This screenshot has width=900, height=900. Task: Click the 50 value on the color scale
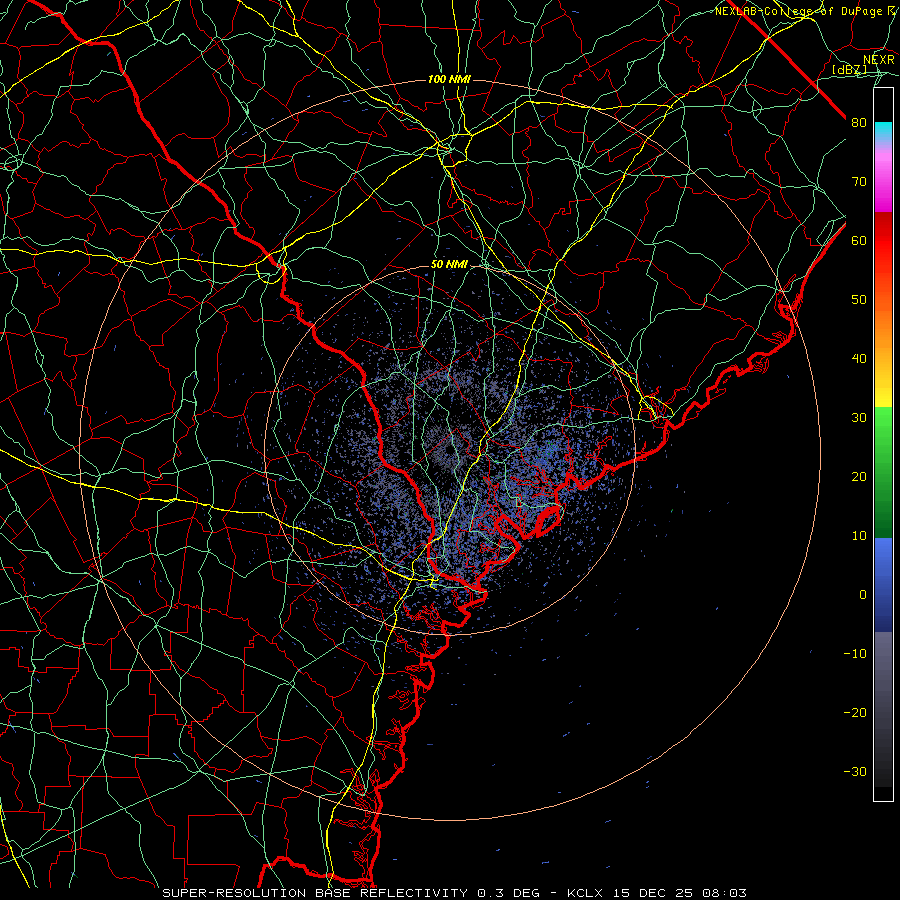(x=859, y=300)
